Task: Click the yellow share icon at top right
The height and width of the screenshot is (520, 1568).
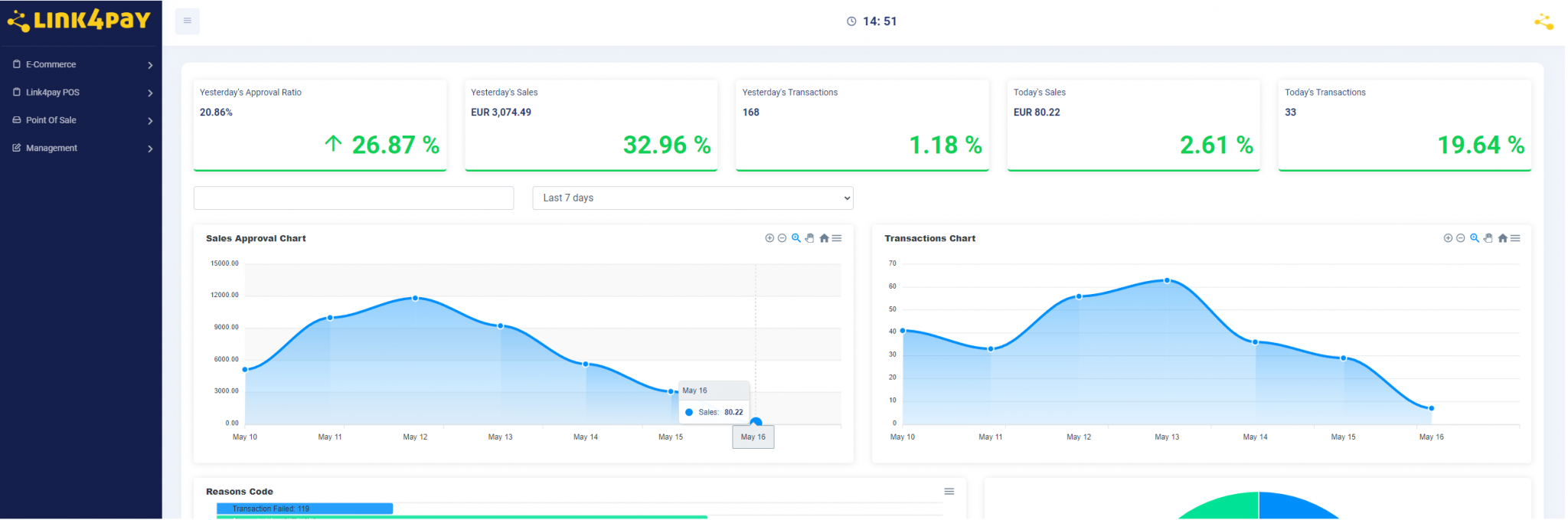Action: point(1543,22)
